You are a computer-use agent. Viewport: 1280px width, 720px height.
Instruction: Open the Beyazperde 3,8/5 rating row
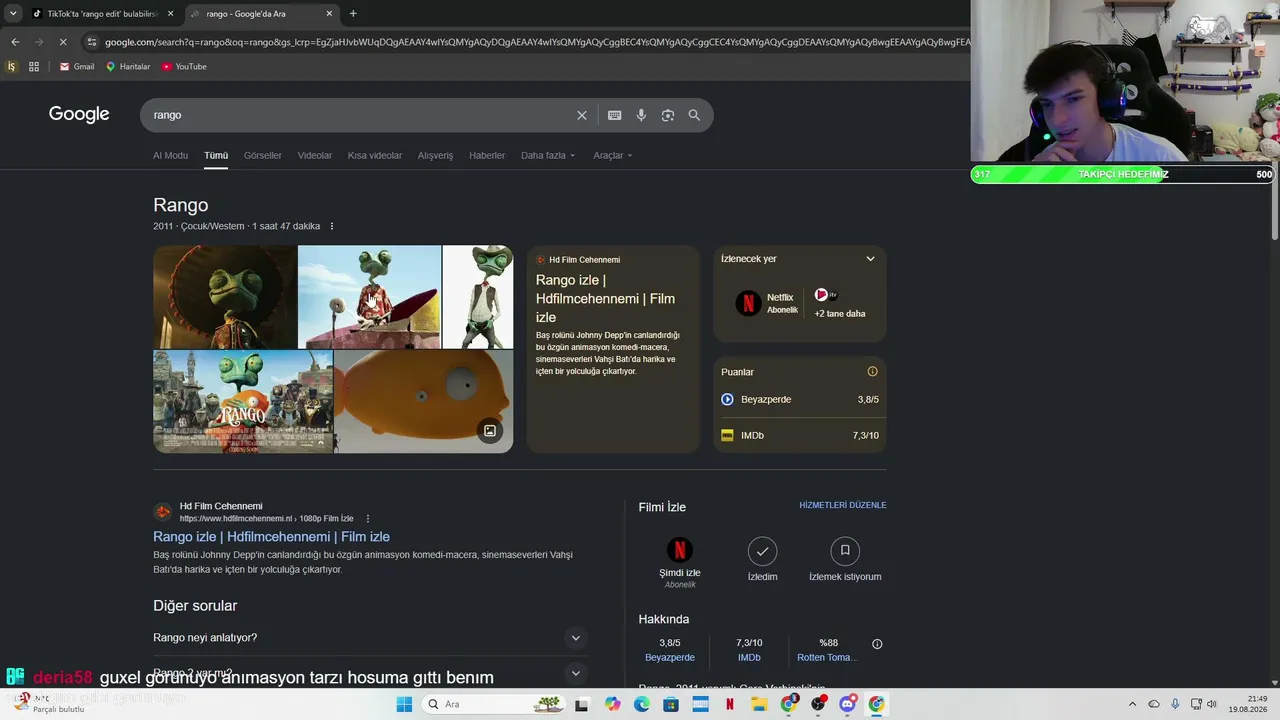[x=800, y=400]
